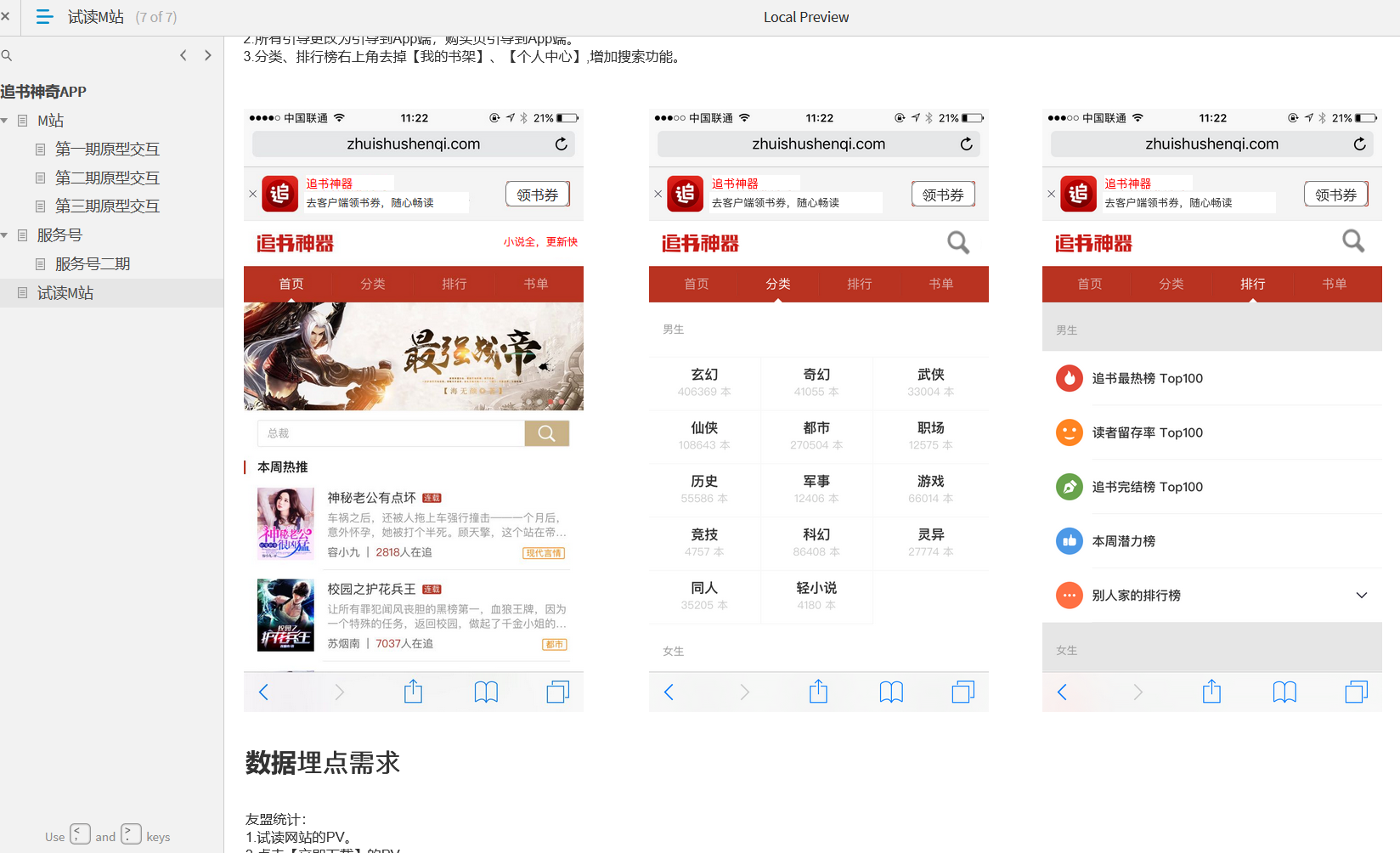Click the 现代言情 category tag
Image resolution: width=1400 pixels, height=853 pixels.
coord(544,553)
